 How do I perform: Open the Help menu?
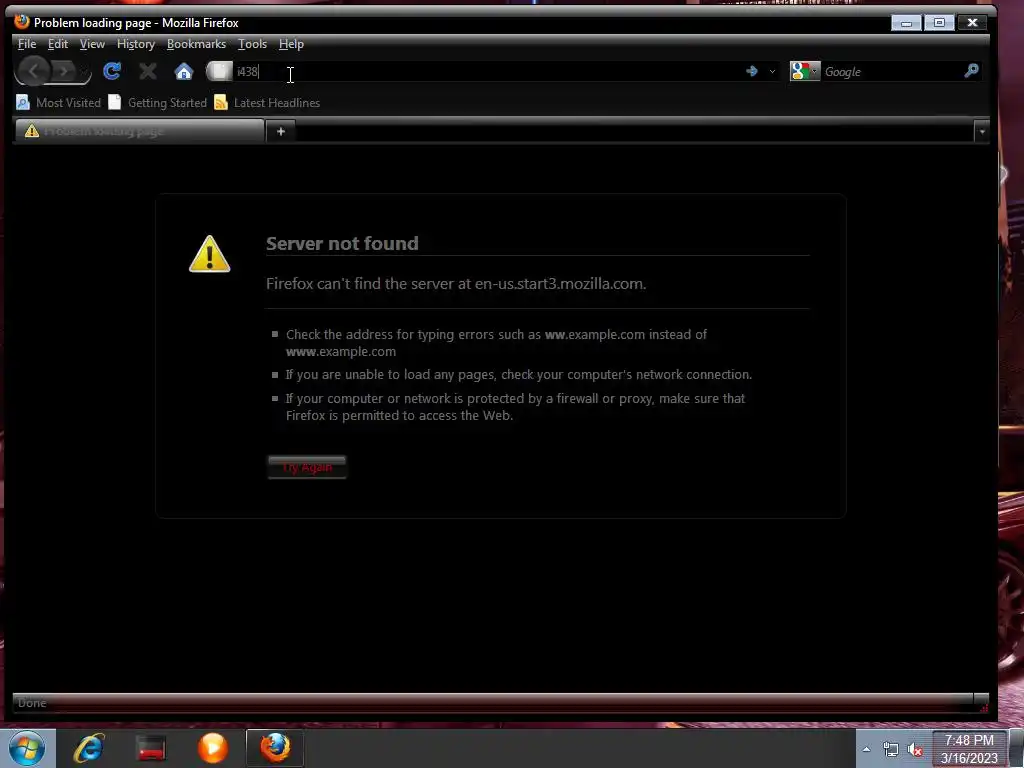click(x=291, y=44)
